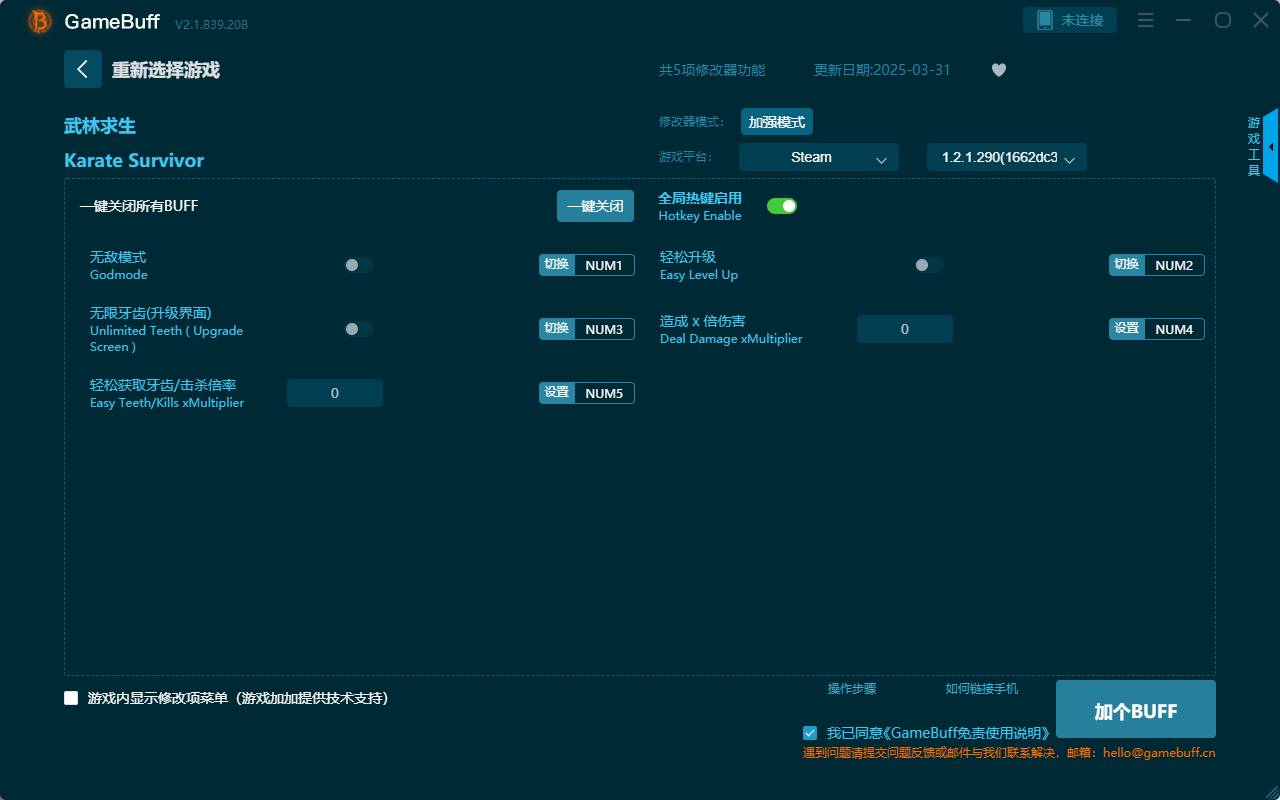Click 一键关闭 to disable all buffs

595,205
